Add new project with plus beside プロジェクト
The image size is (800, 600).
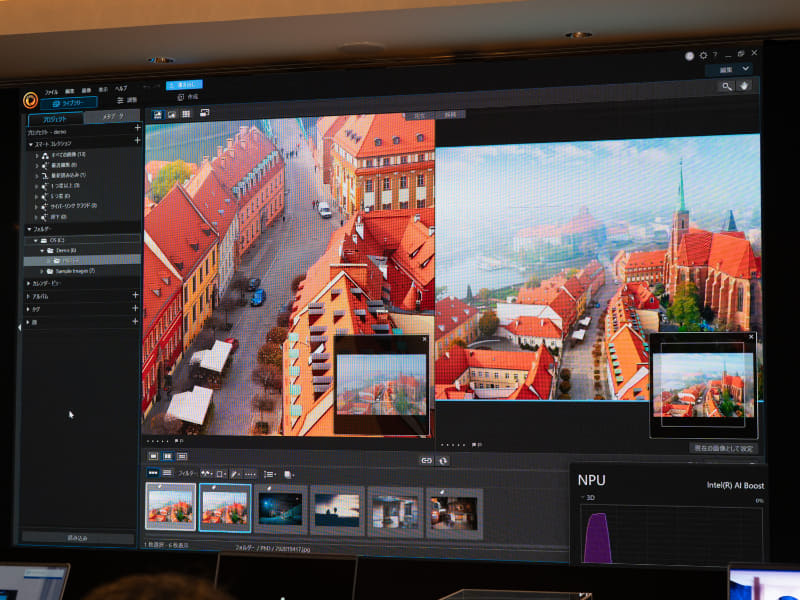[137, 128]
